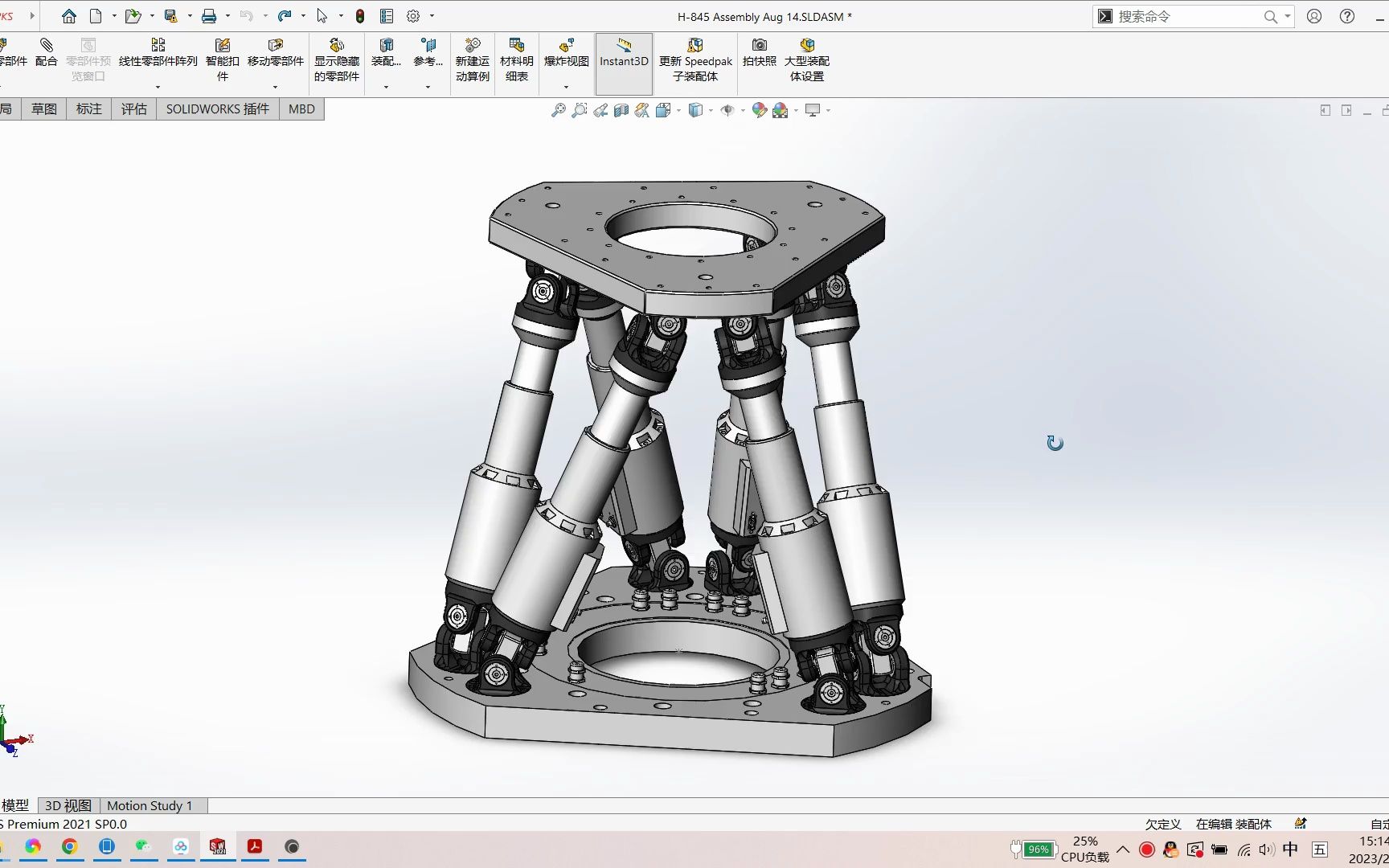Click the 编辑外观 appearance ball icon
The image size is (1389, 868).
(x=758, y=110)
